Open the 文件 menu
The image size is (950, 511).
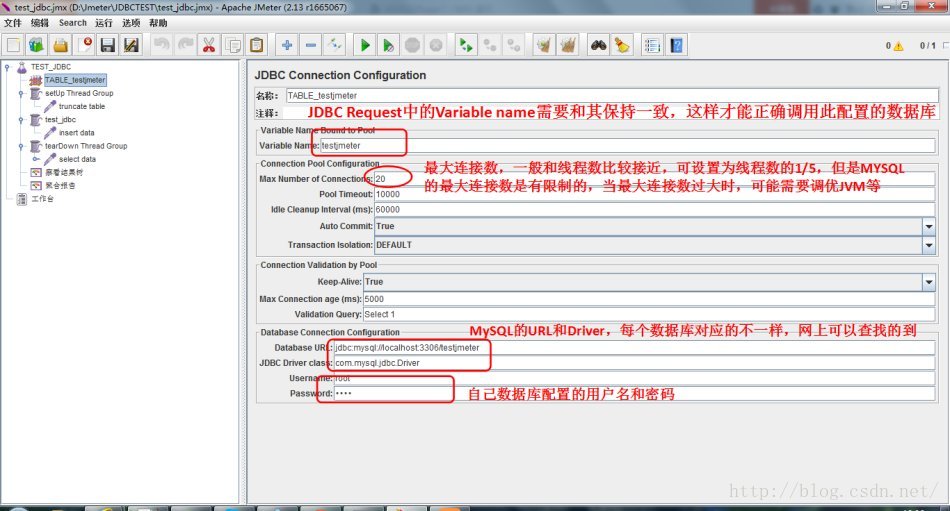pyautogui.click(x=13, y=23)
